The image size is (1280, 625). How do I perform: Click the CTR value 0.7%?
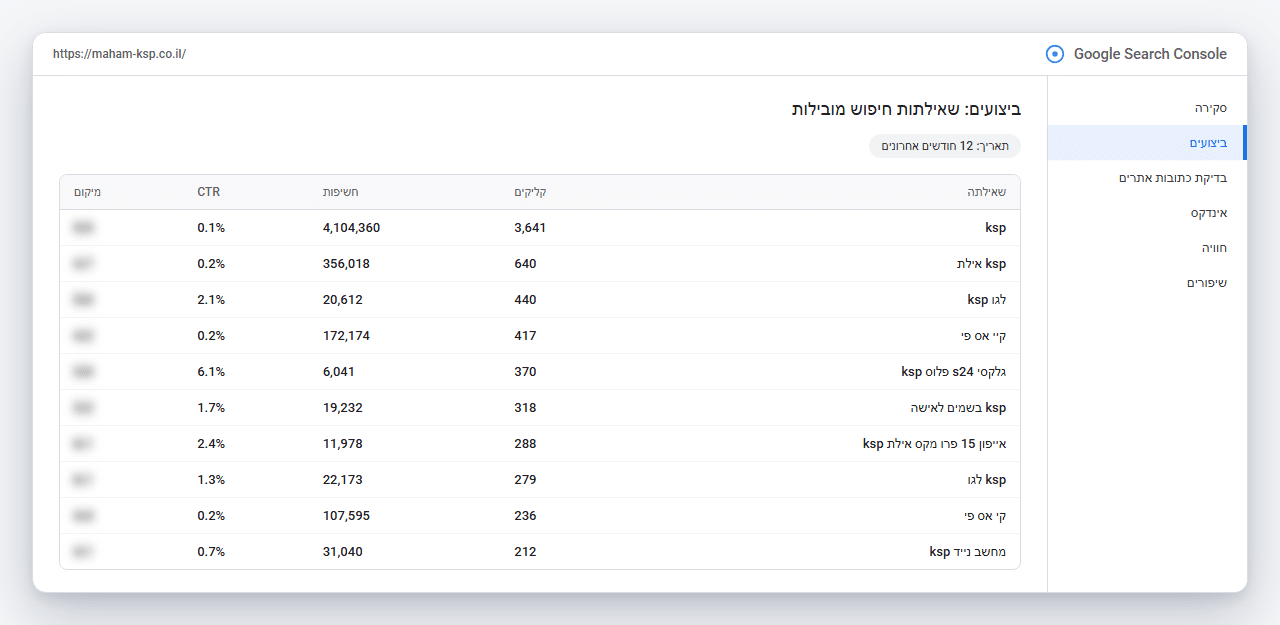click(211, 552)
